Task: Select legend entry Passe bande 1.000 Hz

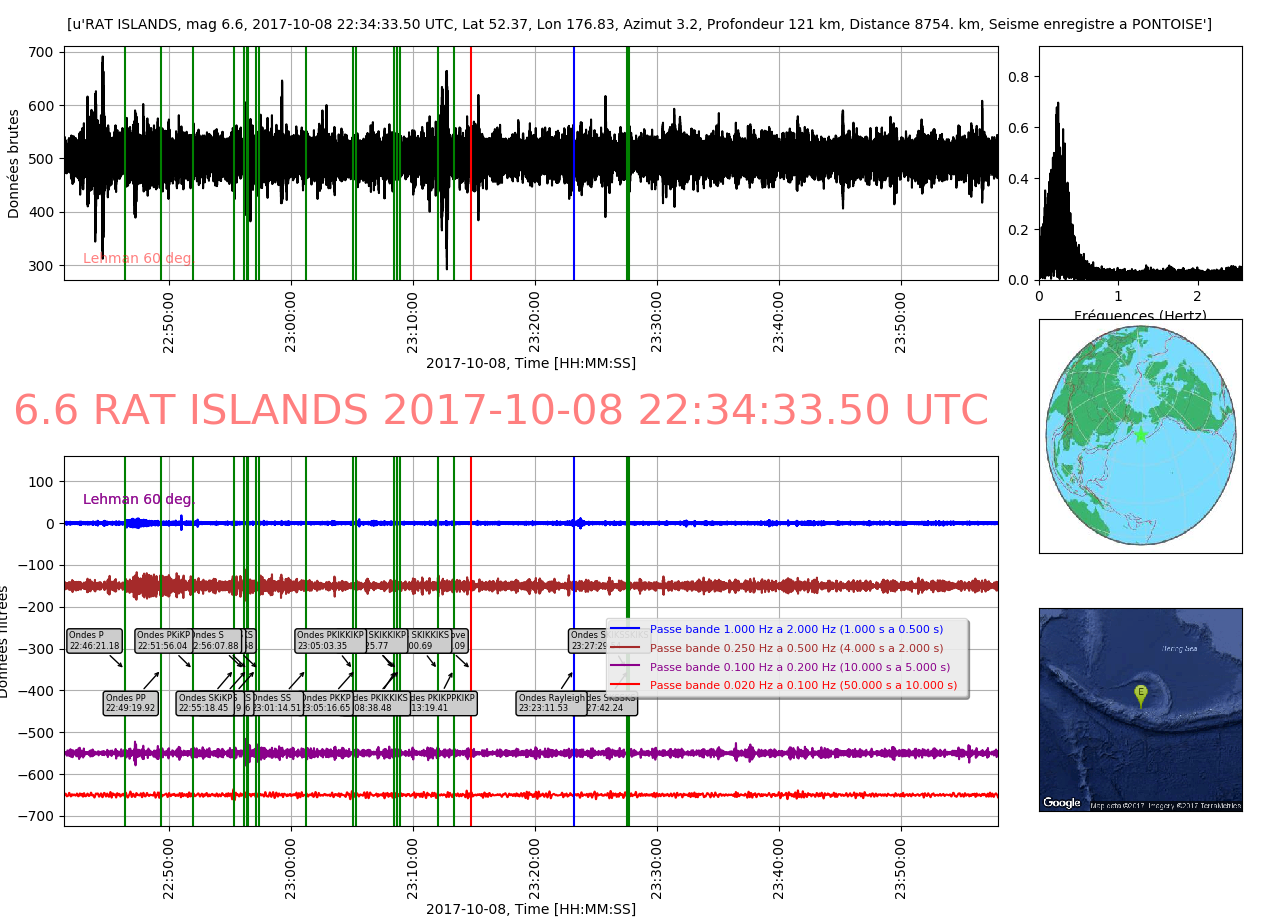Action: (796, 629)
